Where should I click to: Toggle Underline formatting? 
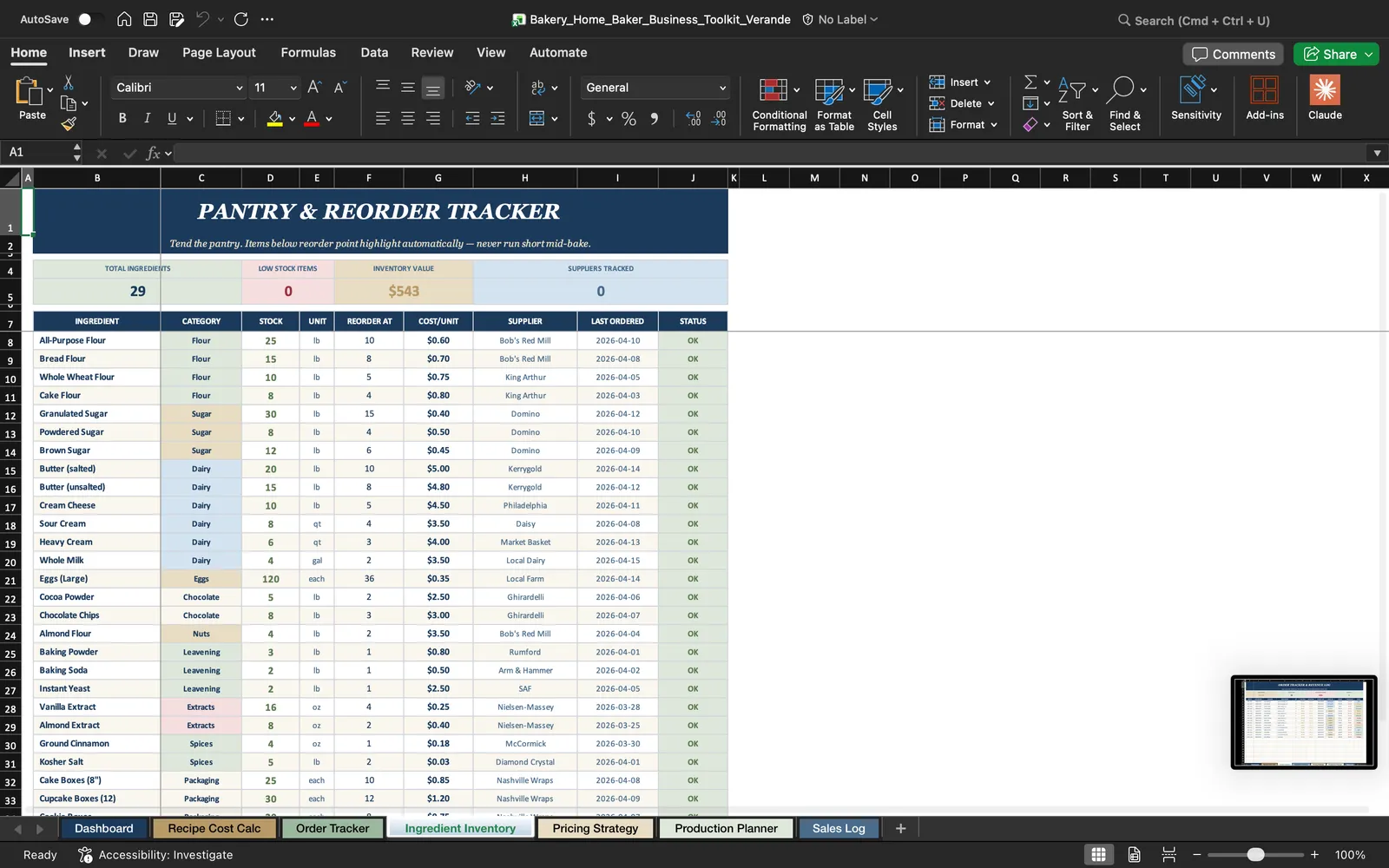[172, 118]
